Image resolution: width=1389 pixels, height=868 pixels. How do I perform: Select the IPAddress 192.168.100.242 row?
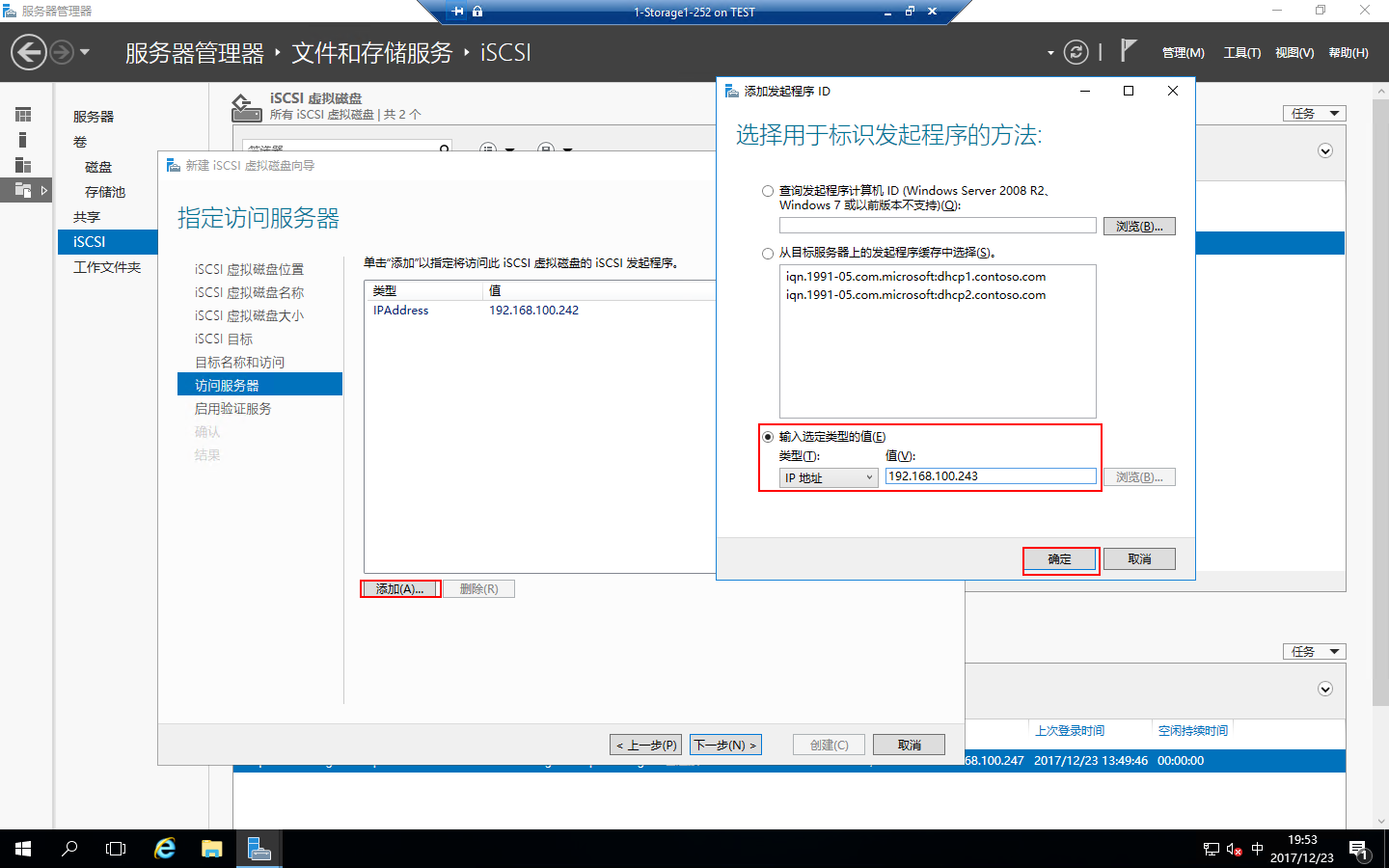click(x=540, y=311)
